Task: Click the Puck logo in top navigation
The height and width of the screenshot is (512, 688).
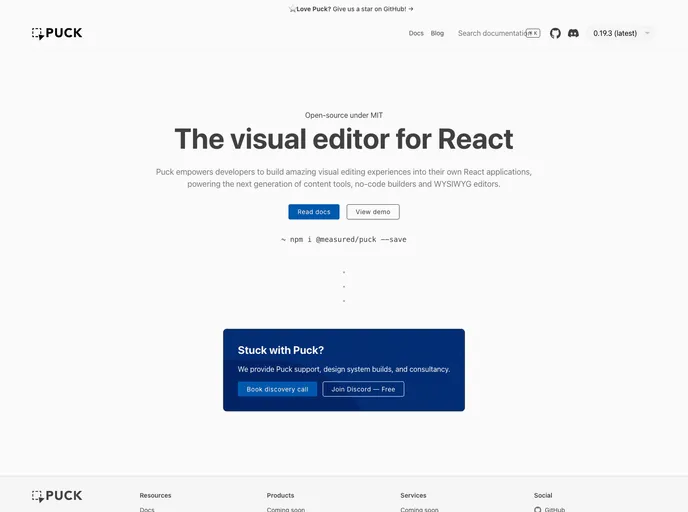Action: (x=57, y=33)
